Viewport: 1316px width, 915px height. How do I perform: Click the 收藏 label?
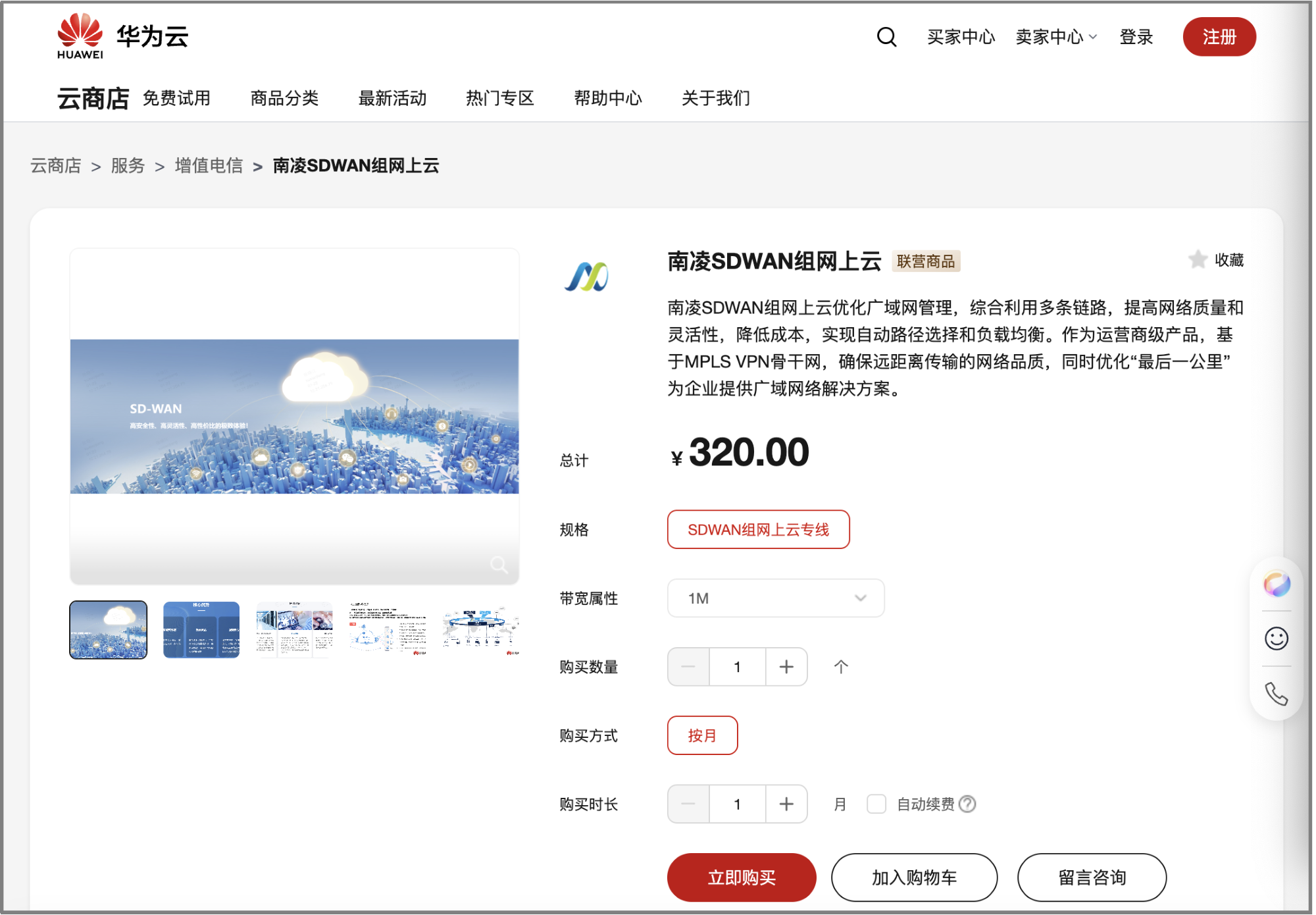[x=1228, y=260]
